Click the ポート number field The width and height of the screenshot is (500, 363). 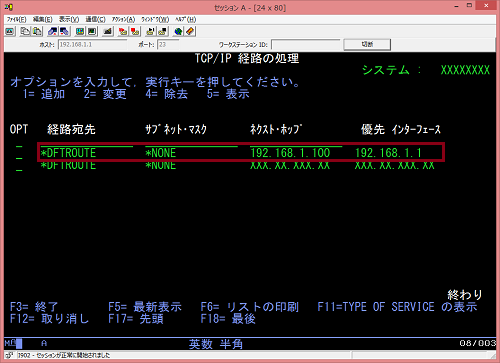click(168, 44)
